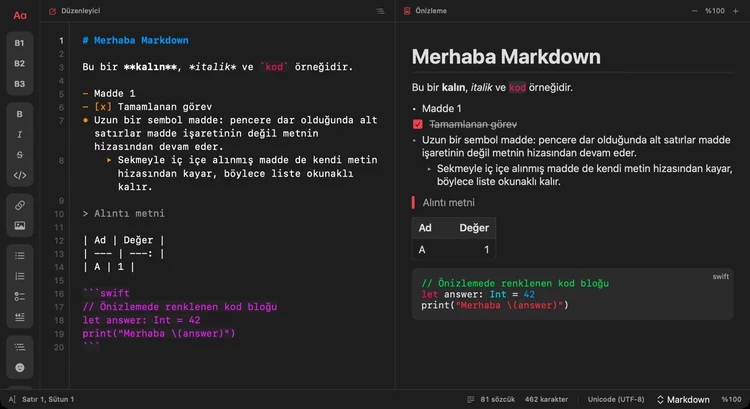Open Unicode (UTF-8) encoding selector
Viewport: 750px width, 409px height.
[616, 399]
